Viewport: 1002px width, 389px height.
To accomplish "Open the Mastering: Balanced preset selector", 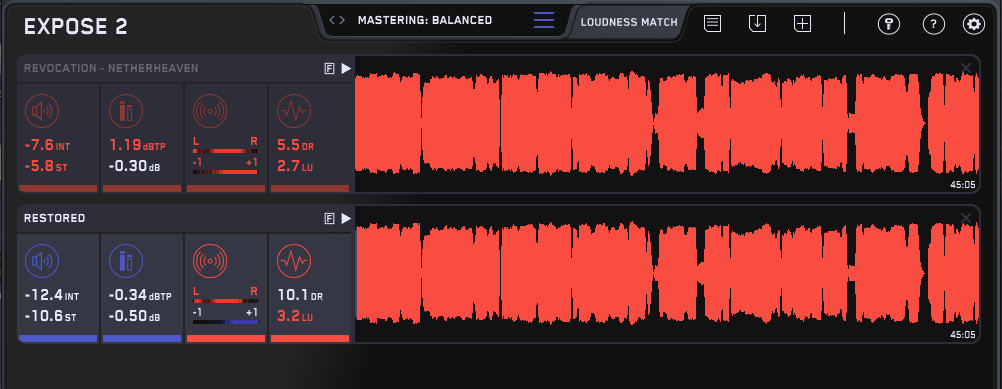I will (425, 20).
